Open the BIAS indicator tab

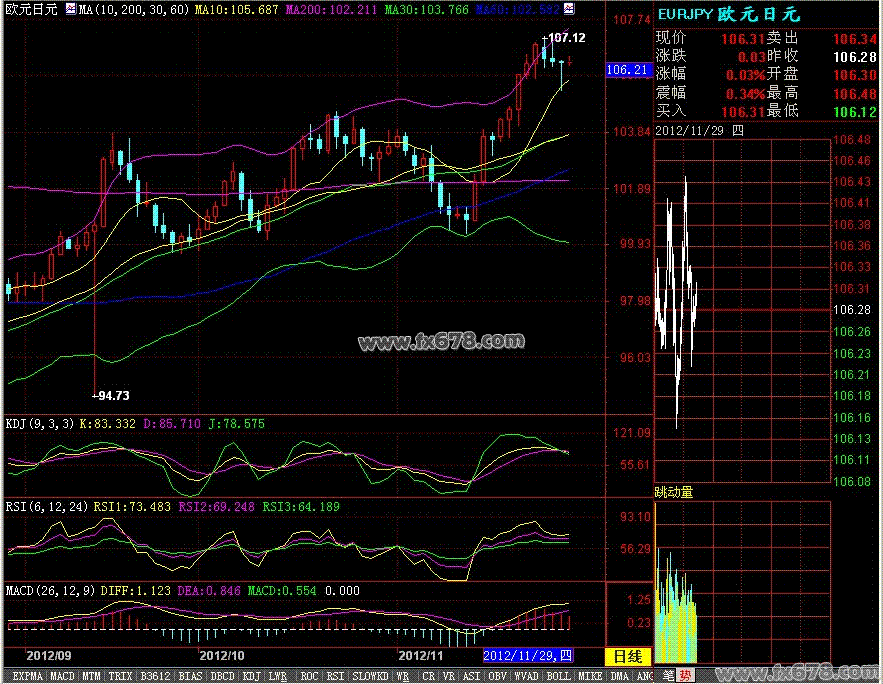190,676
